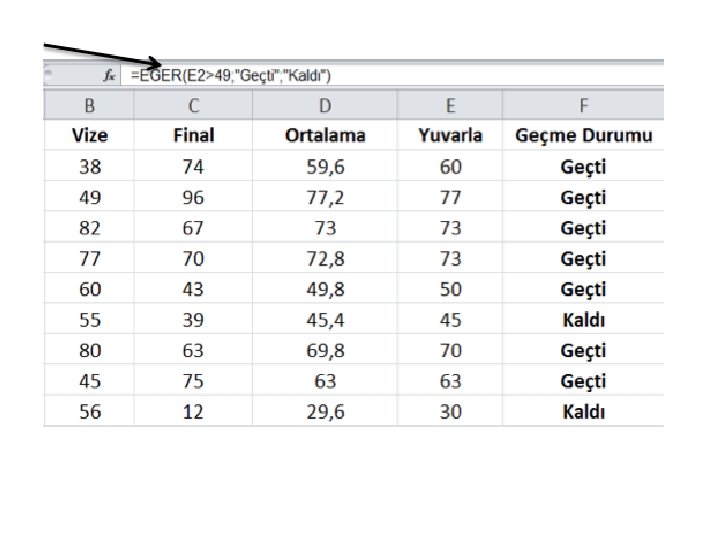Select column B header
This screenshot has width=720, height=540.
point(90,105)
